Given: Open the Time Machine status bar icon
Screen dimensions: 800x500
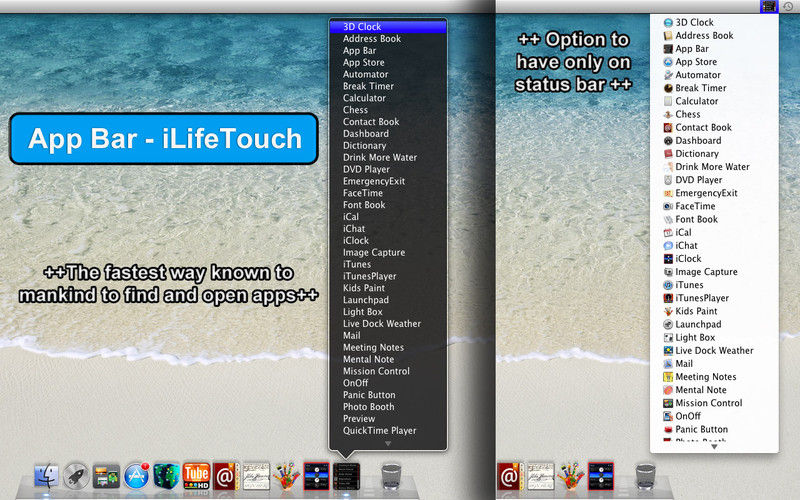Looking at the screenshot, I should click(x=789, y=7).
